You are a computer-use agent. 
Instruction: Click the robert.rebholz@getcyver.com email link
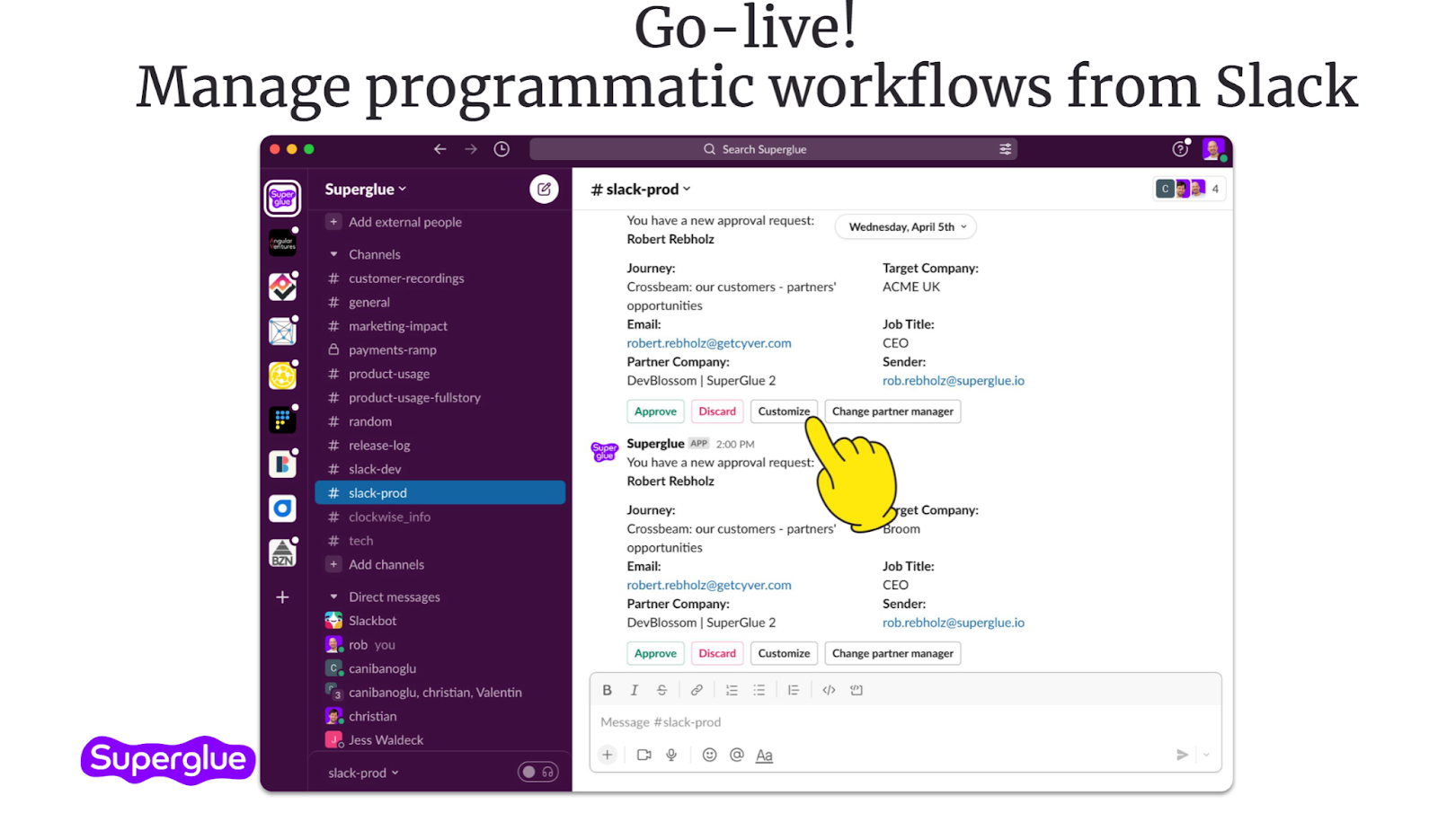pos(709,342)
